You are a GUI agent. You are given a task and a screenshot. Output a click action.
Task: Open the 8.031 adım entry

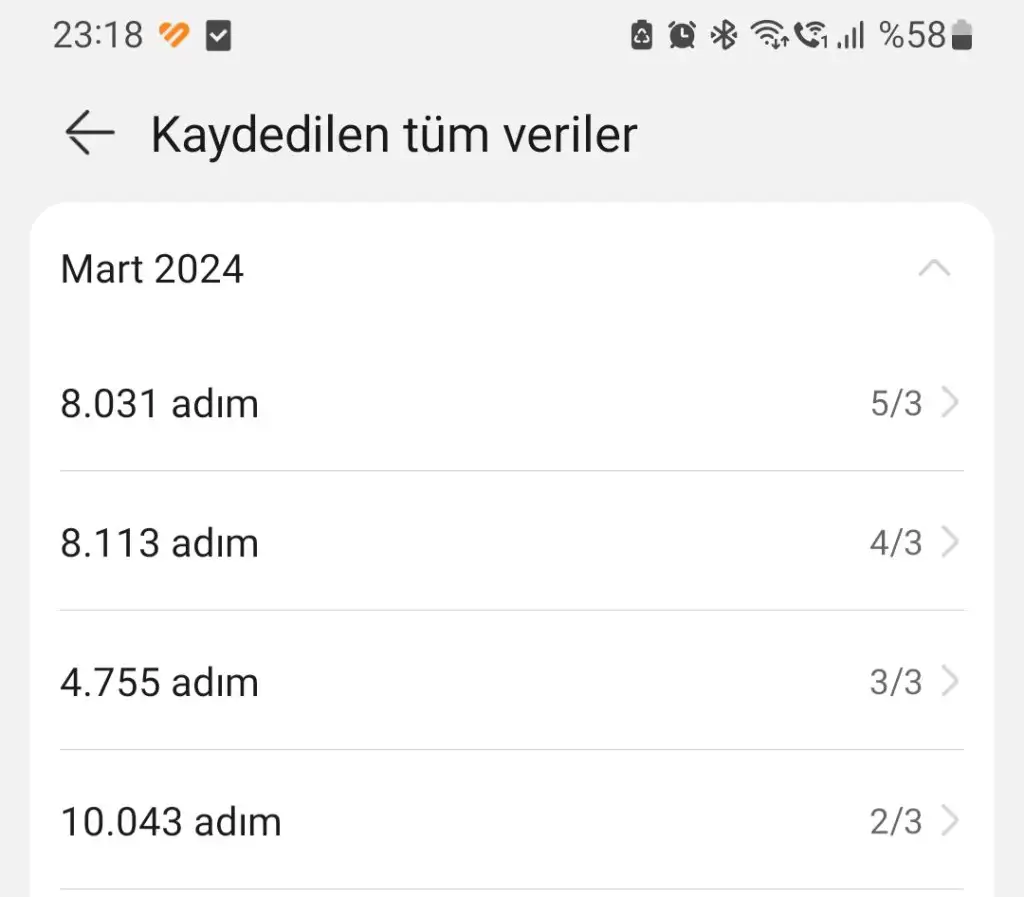(160, 404)
